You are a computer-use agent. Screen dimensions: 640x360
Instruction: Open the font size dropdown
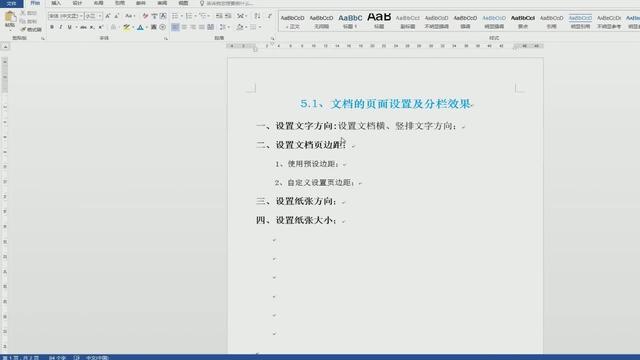click(x=100, y=16)
